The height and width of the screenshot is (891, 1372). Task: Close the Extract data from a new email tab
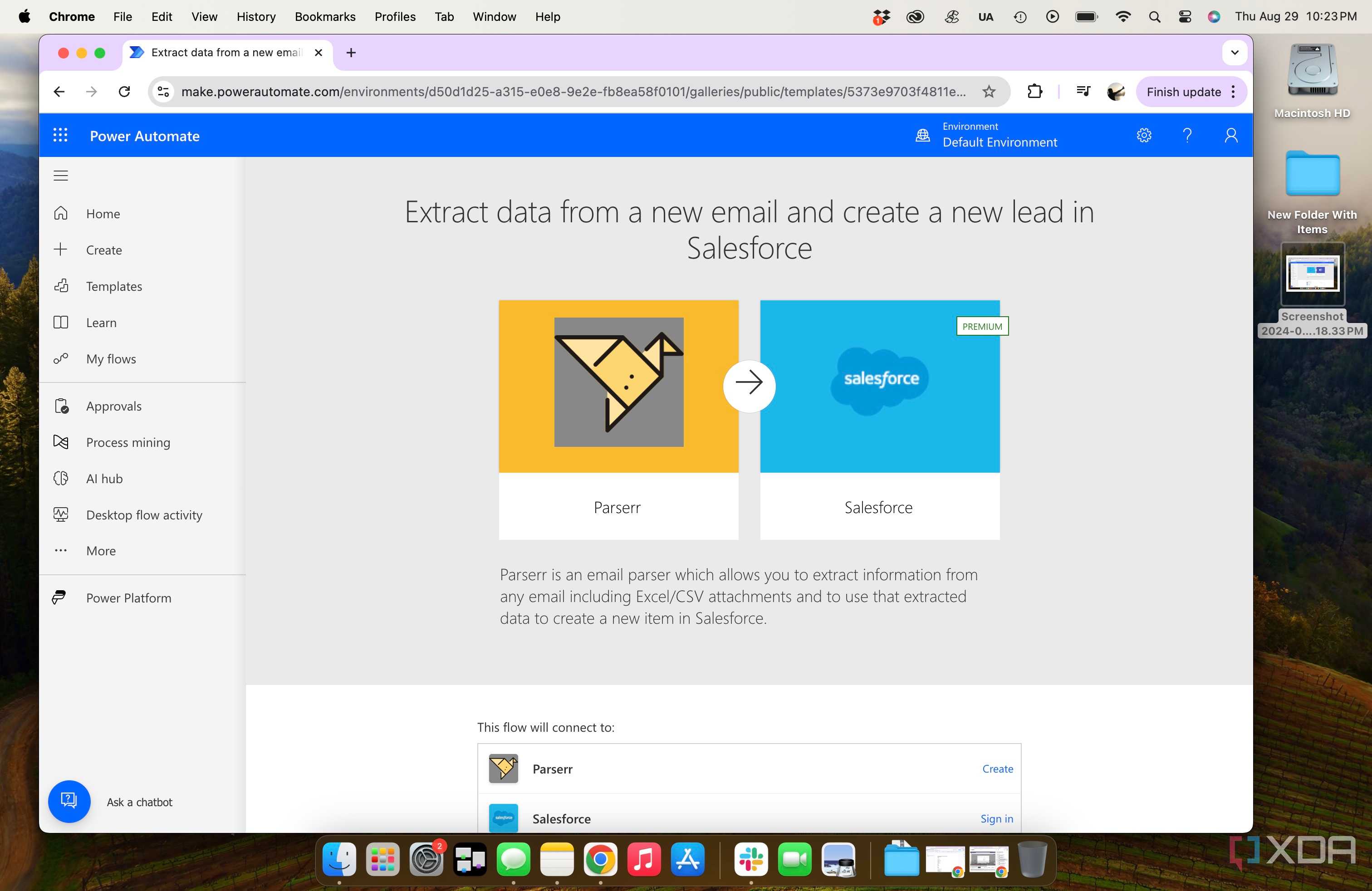[x=318, y=53]
